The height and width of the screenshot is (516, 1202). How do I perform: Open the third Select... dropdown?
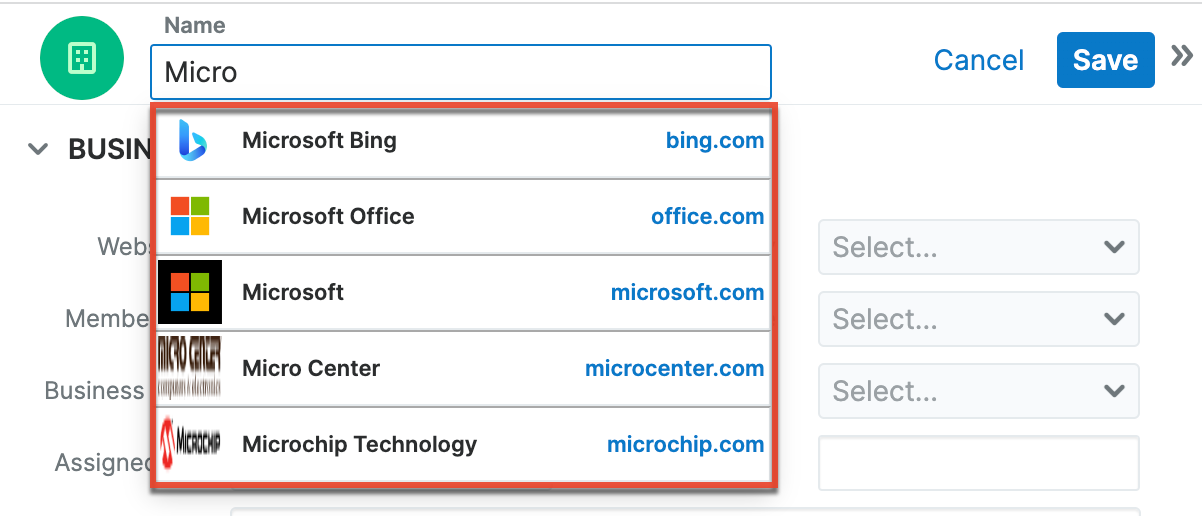pos(978,391)
